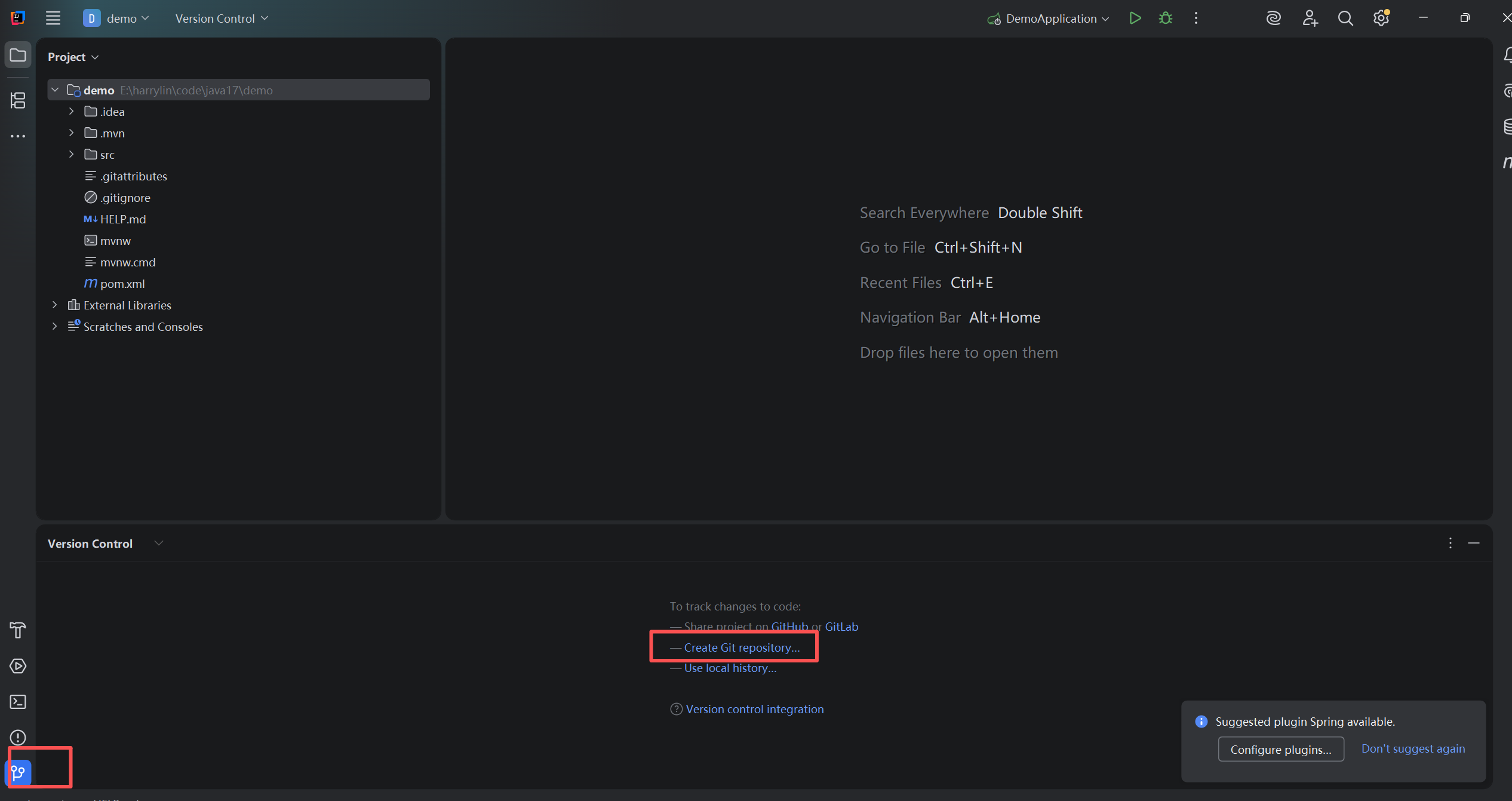Open IDE settings gear icon
This screenshot has height=801, width=1512.
pyautogui.click(x=1381, y=19)
